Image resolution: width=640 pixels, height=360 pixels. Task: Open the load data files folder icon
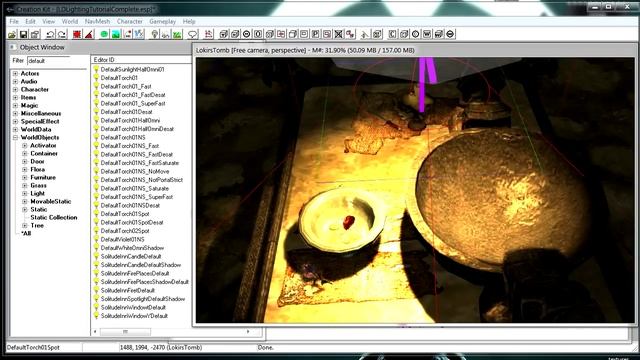(x=12, y=34)
